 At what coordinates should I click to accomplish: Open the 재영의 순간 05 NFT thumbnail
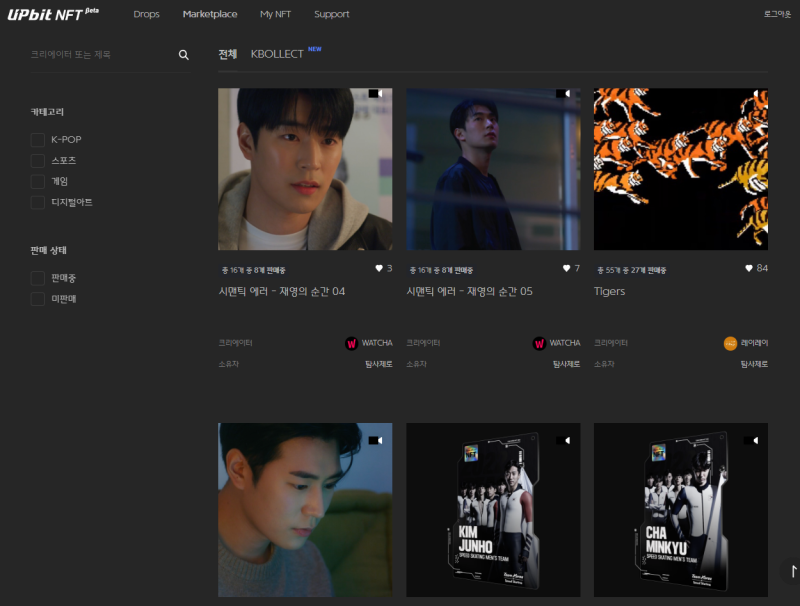493,169
